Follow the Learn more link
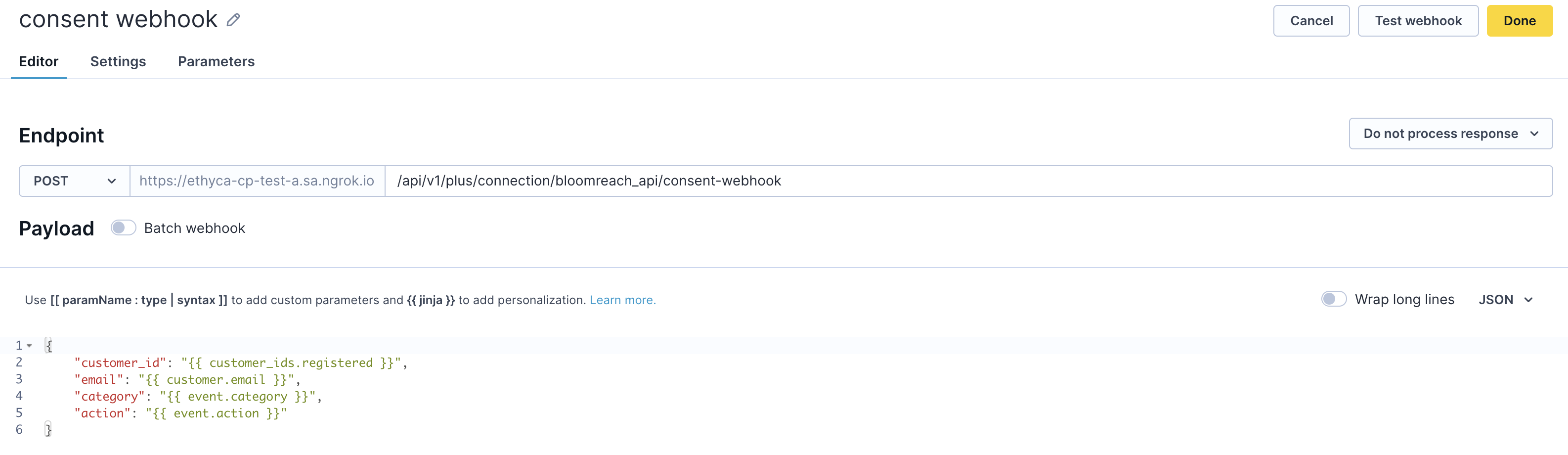The image size is (1568, 455). click(622, 300)
